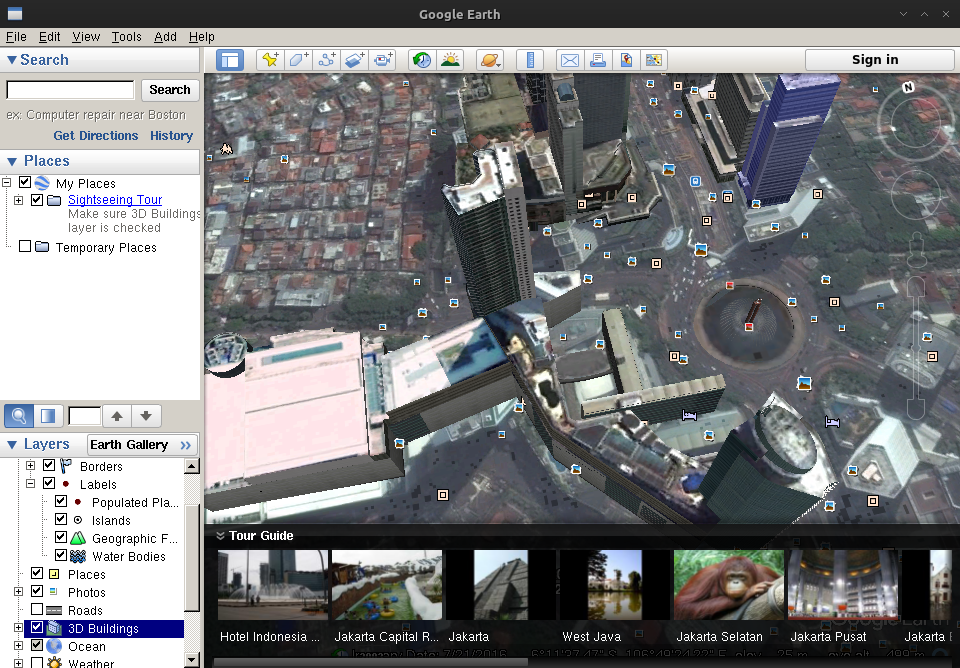Viewport: 960px width, 668px height.
Task: Open the Jakarta Selatan orangutan thumbnail
Action: 728,585
